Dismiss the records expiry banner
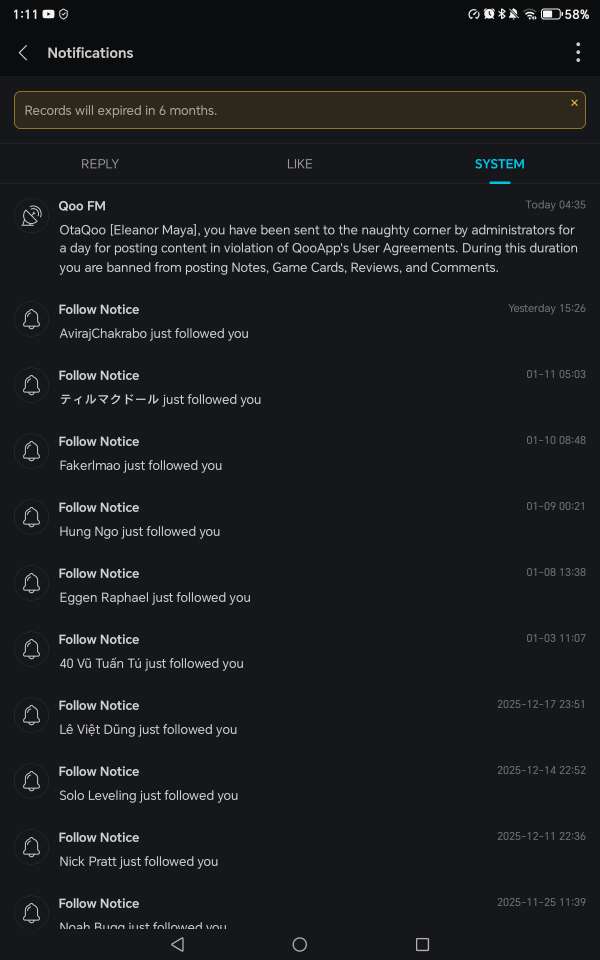This screenshot has width=600, height=960. [574, 103]
